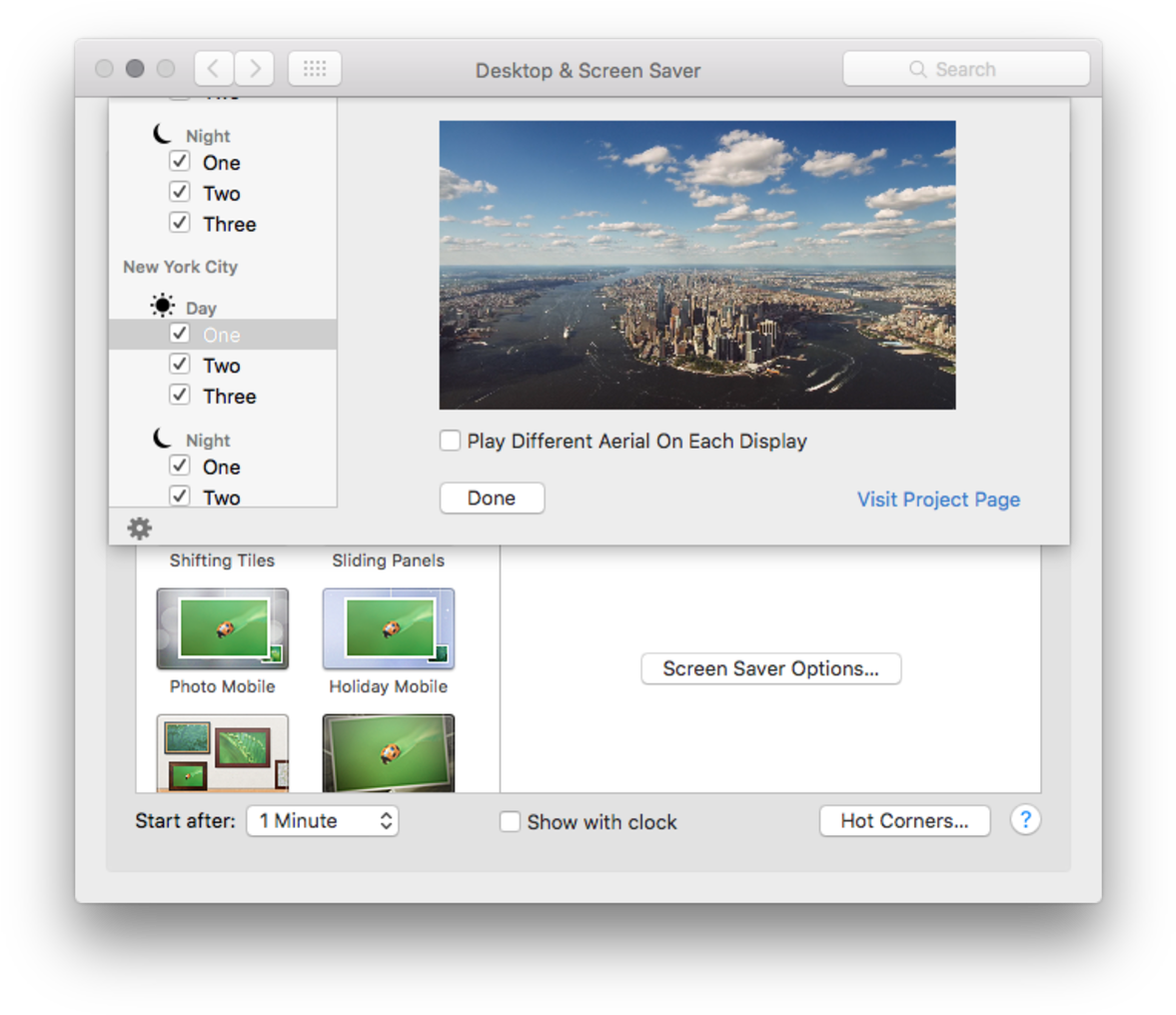Open the Hot Corners dialog

point(904,820)
